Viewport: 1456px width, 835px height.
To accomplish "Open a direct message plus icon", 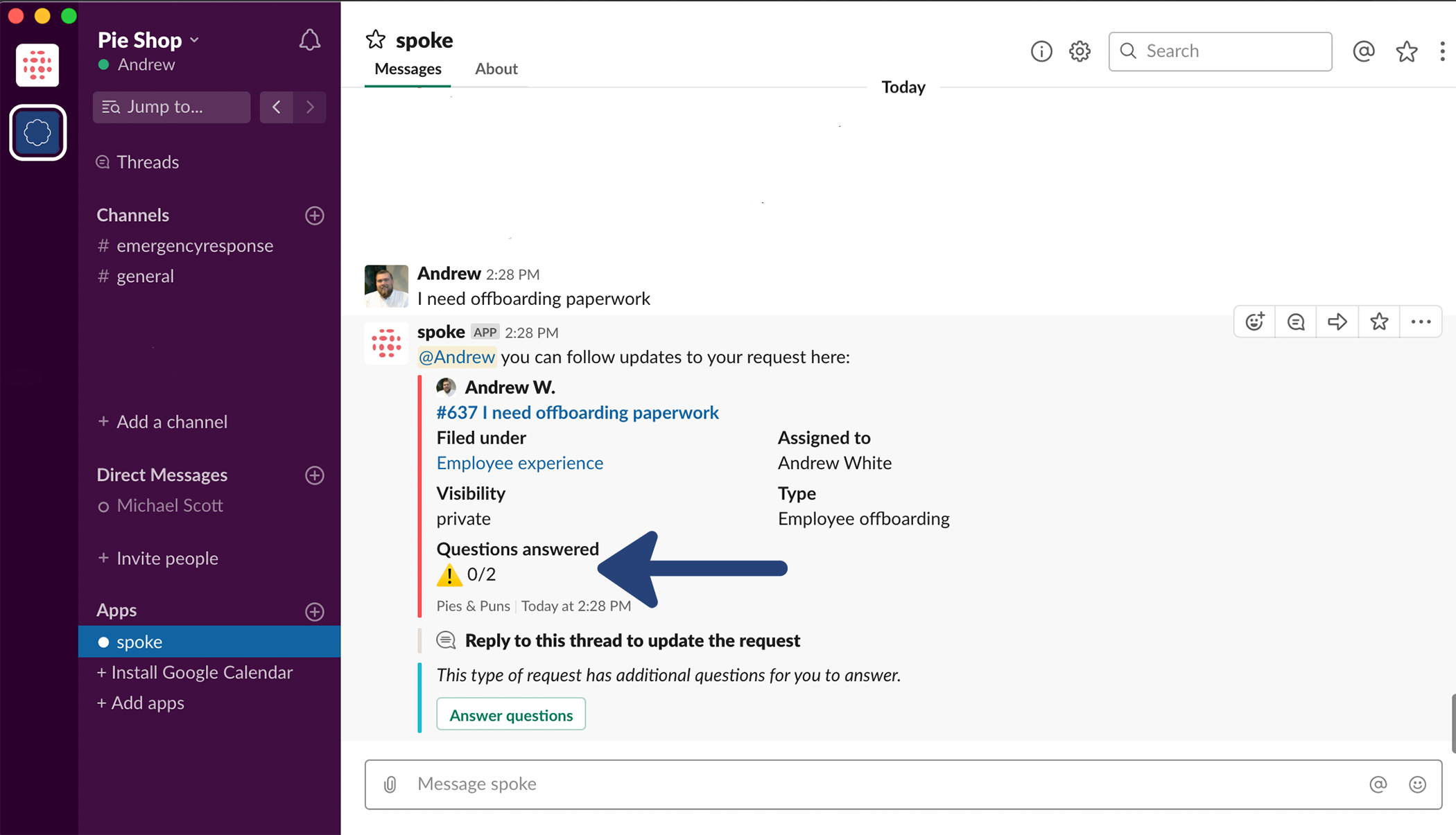I will pos(315,475).
